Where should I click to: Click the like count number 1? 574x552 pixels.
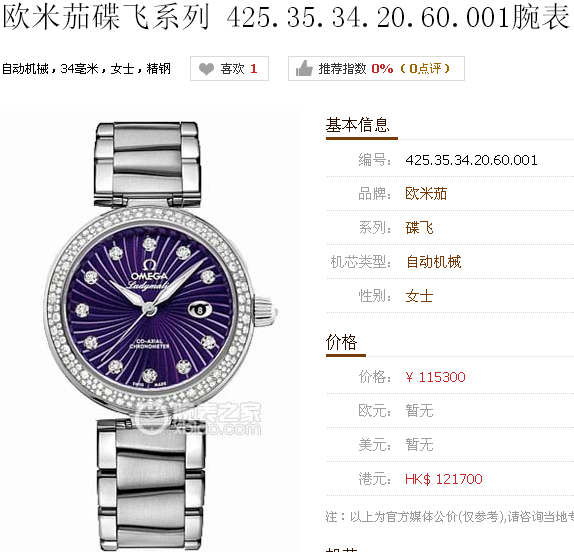point(254,68)
